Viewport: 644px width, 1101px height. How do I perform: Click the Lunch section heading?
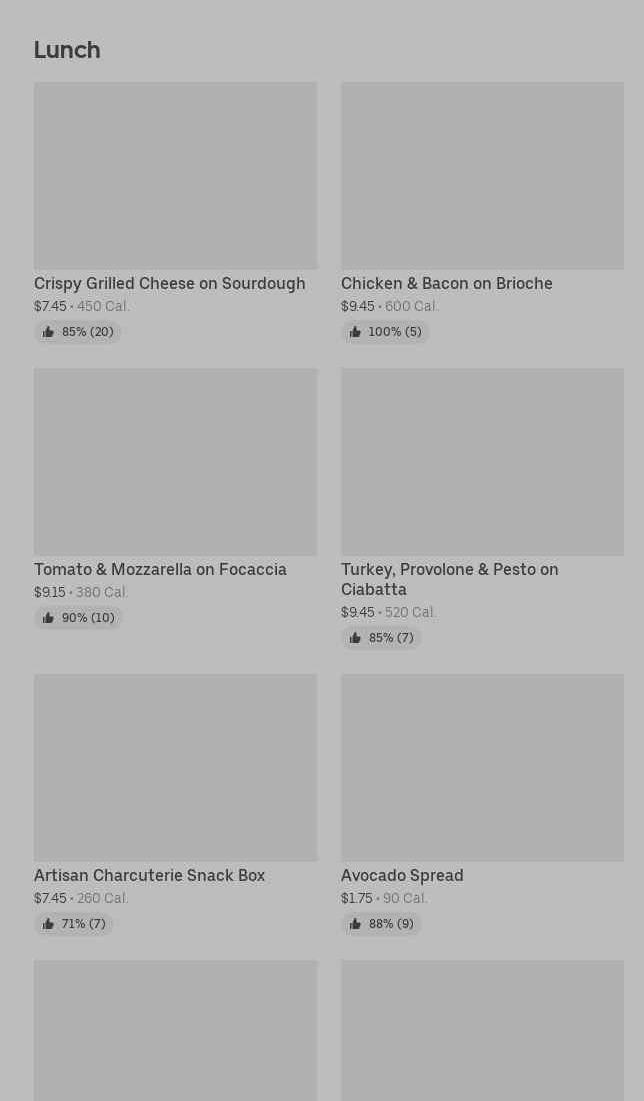(x=67, y=50)
